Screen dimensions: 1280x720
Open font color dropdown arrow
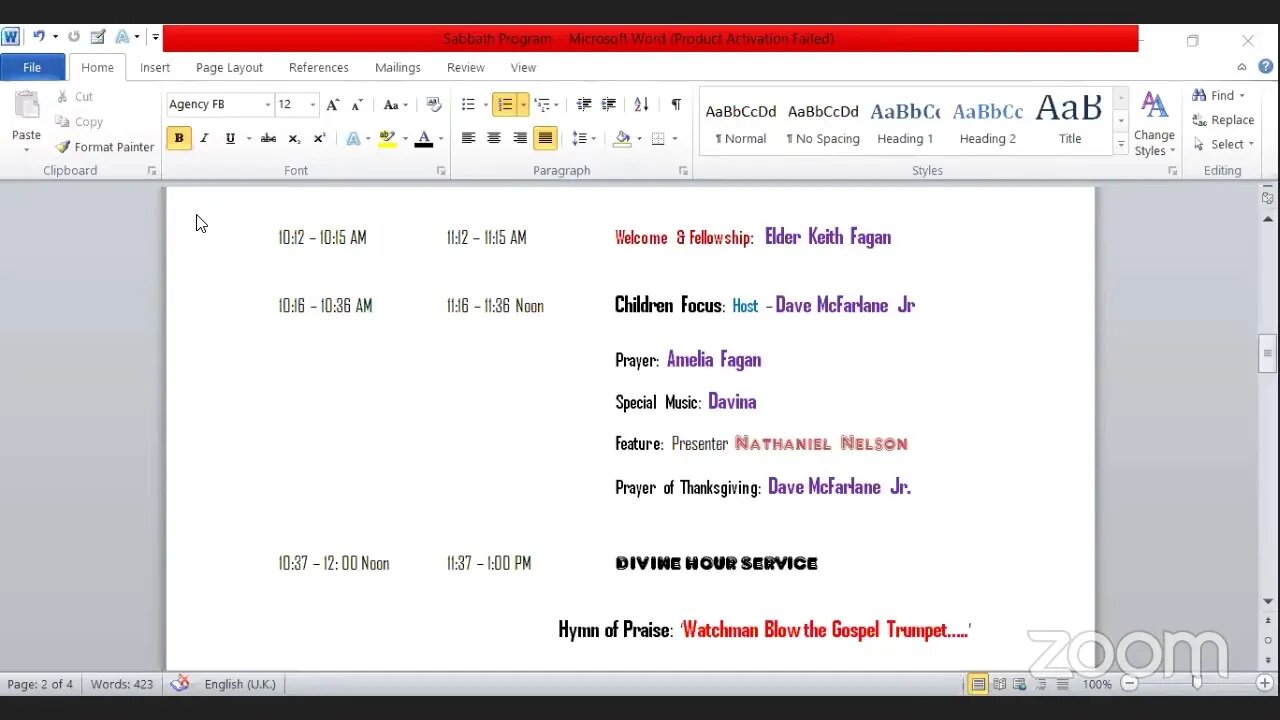(x=440, y=139)
